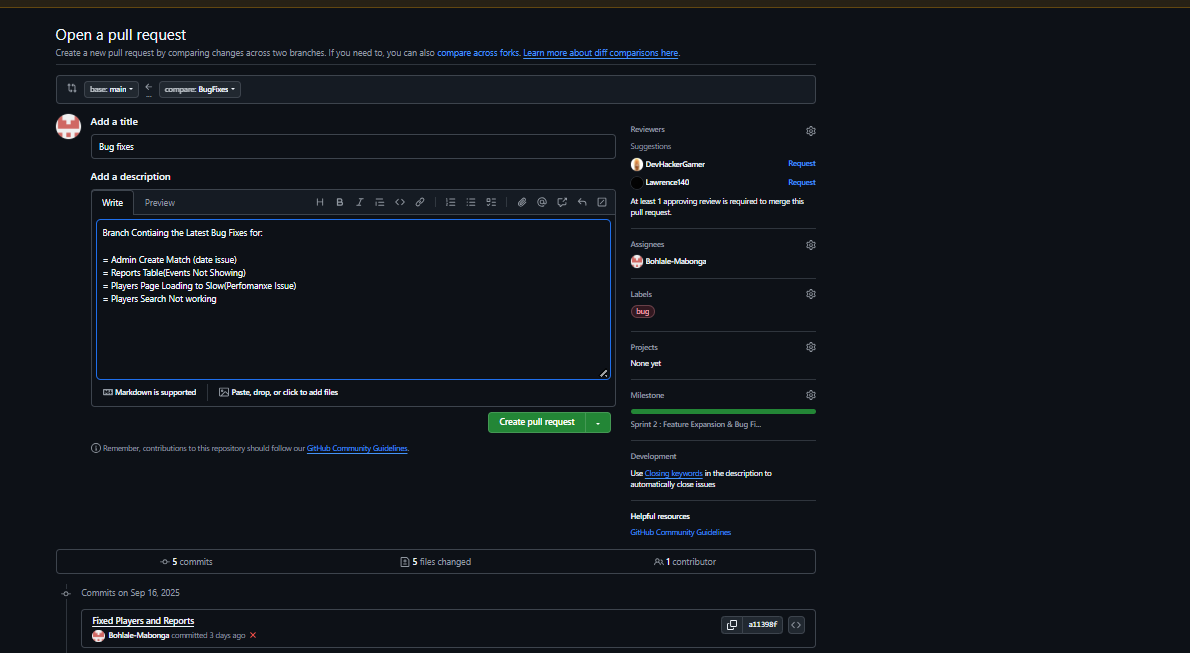Screen dimensions: 1190x653
Task: Apply italic formatting to description text
Action: pos(360,202)
